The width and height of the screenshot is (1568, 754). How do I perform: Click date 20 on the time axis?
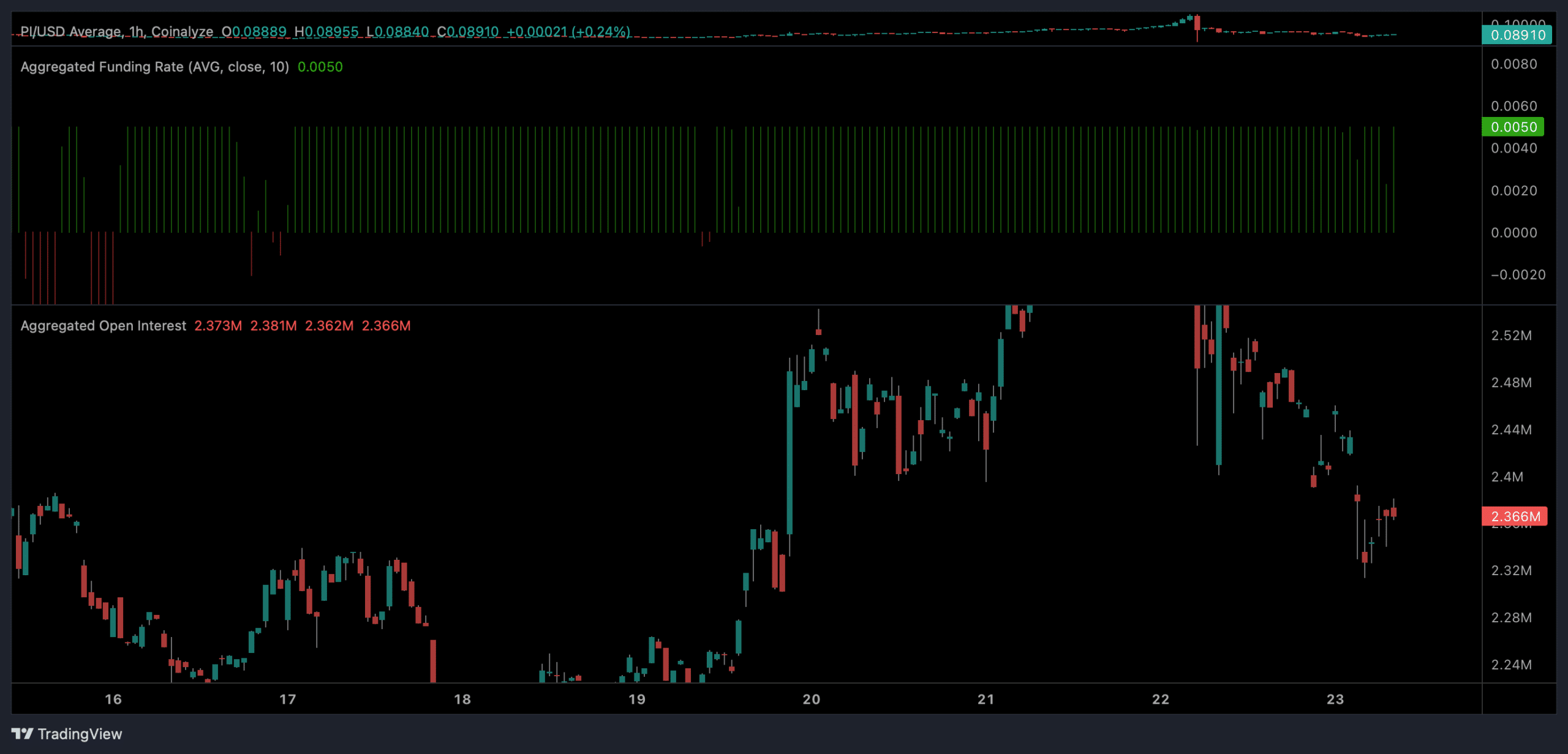point(812,699)
